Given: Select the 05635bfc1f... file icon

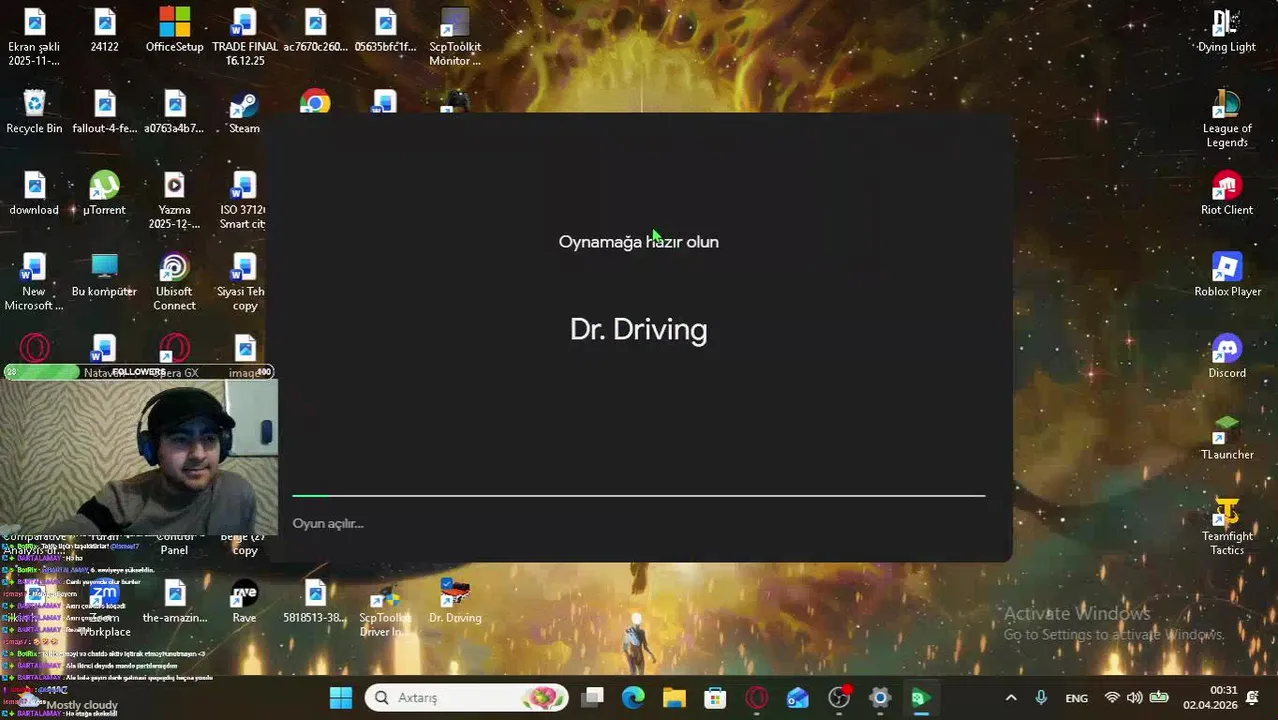Looking at the screenshot, I should [385, 31].
